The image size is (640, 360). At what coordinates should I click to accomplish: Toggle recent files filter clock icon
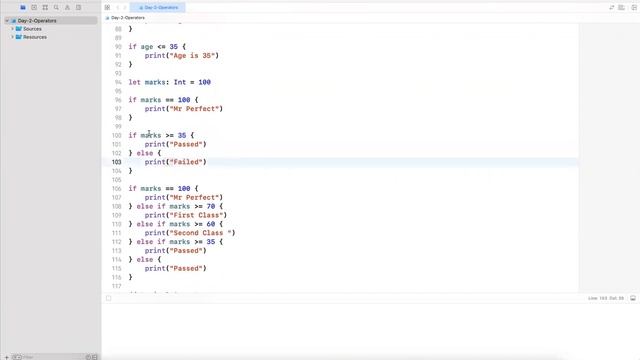88,357
